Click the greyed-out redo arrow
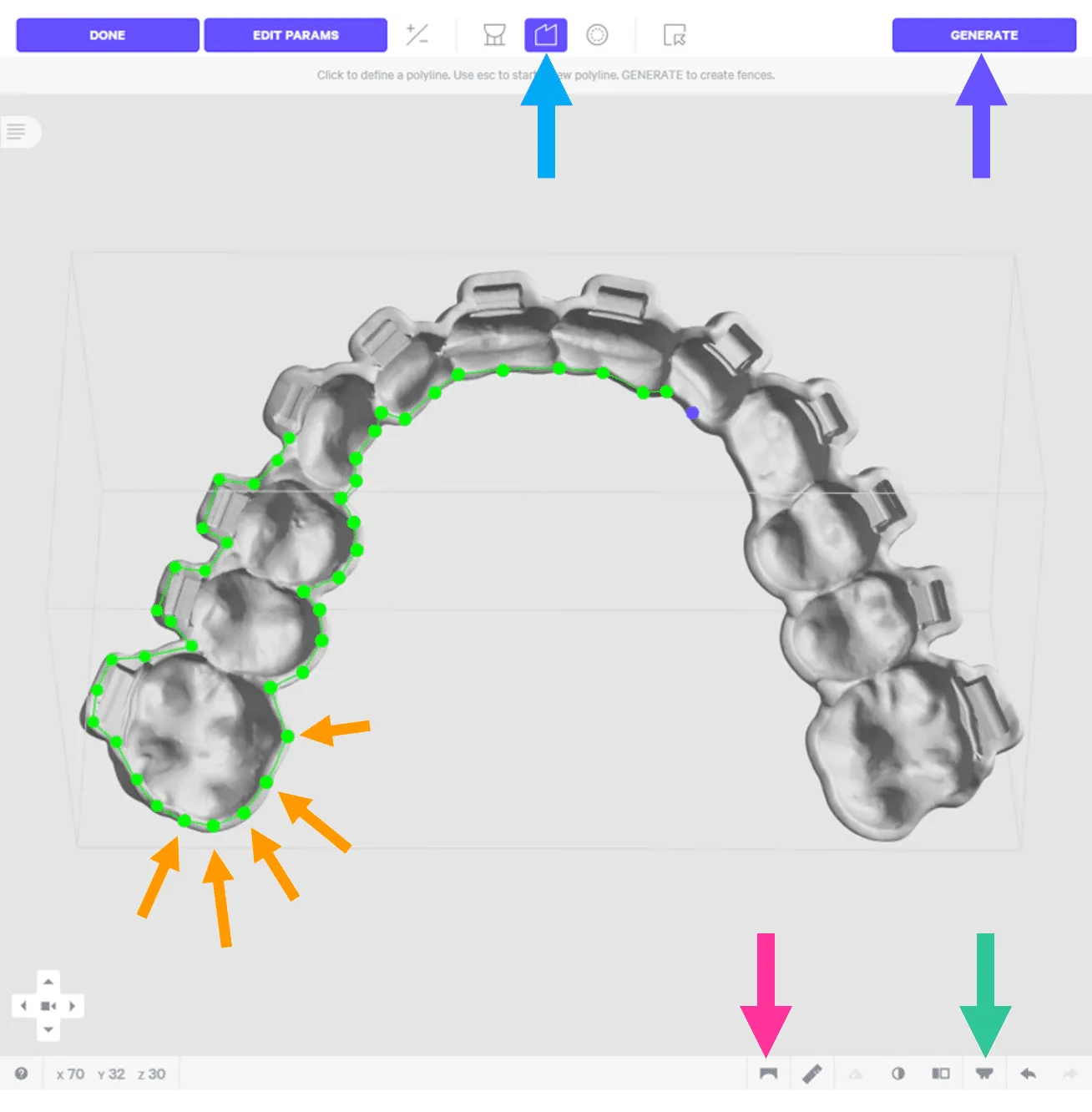1092x1112 pixels. click(1070, 1074)
